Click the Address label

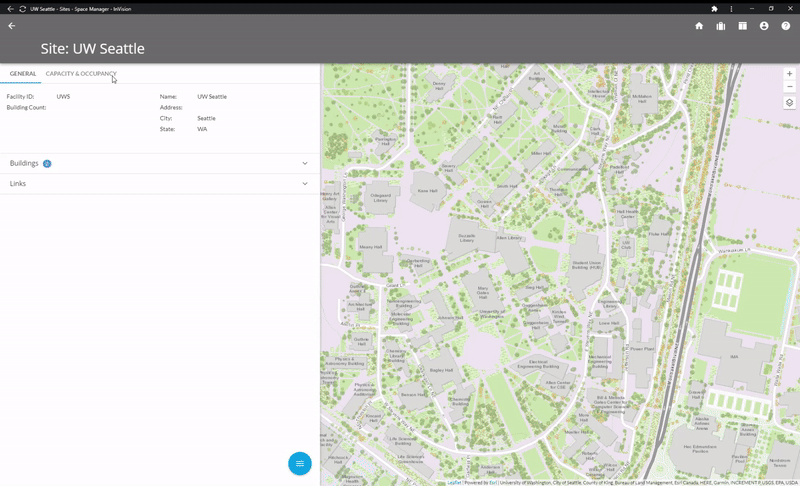tap(171, 108)
